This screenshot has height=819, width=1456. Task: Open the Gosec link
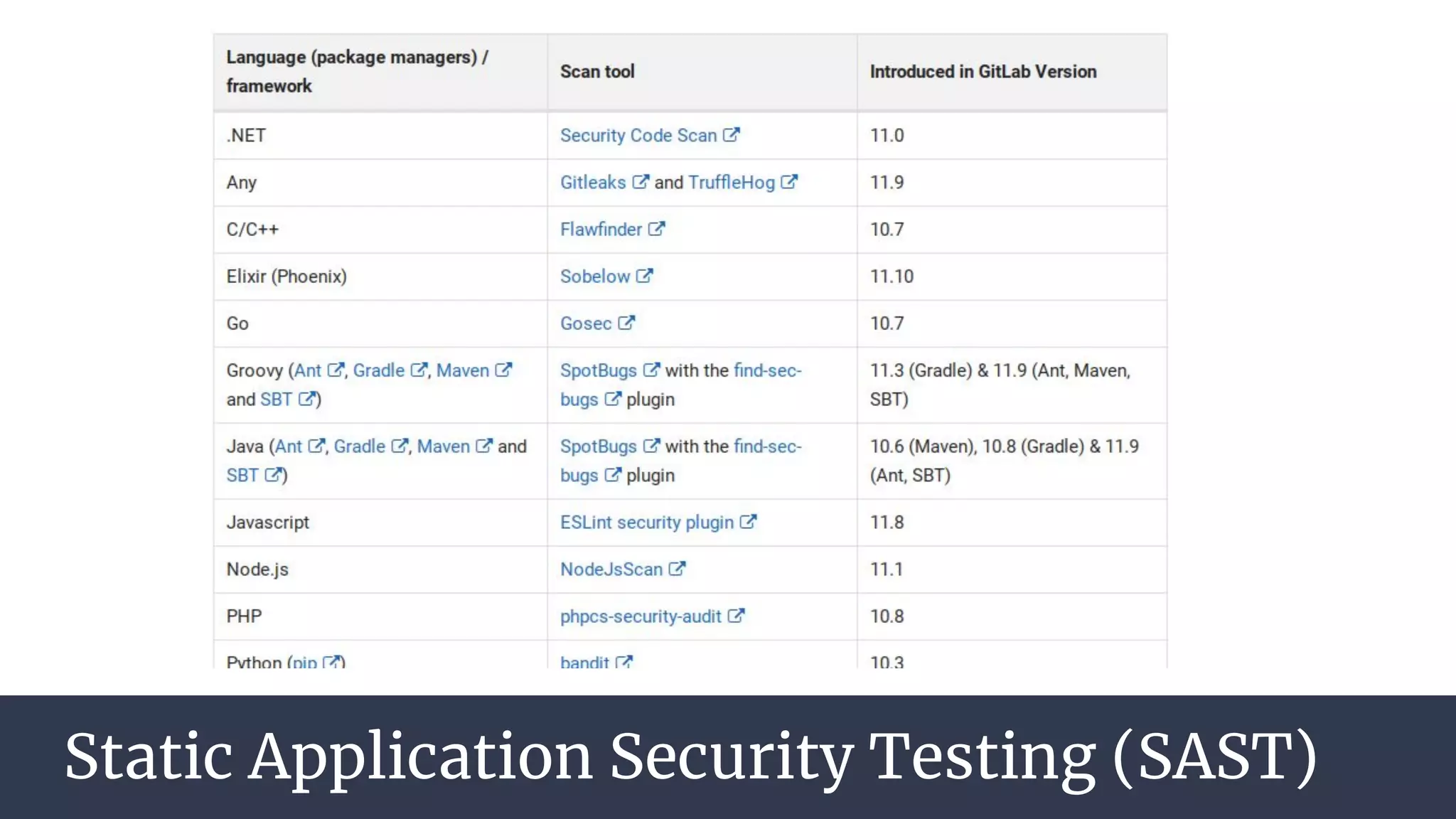[x=586, y=323]
